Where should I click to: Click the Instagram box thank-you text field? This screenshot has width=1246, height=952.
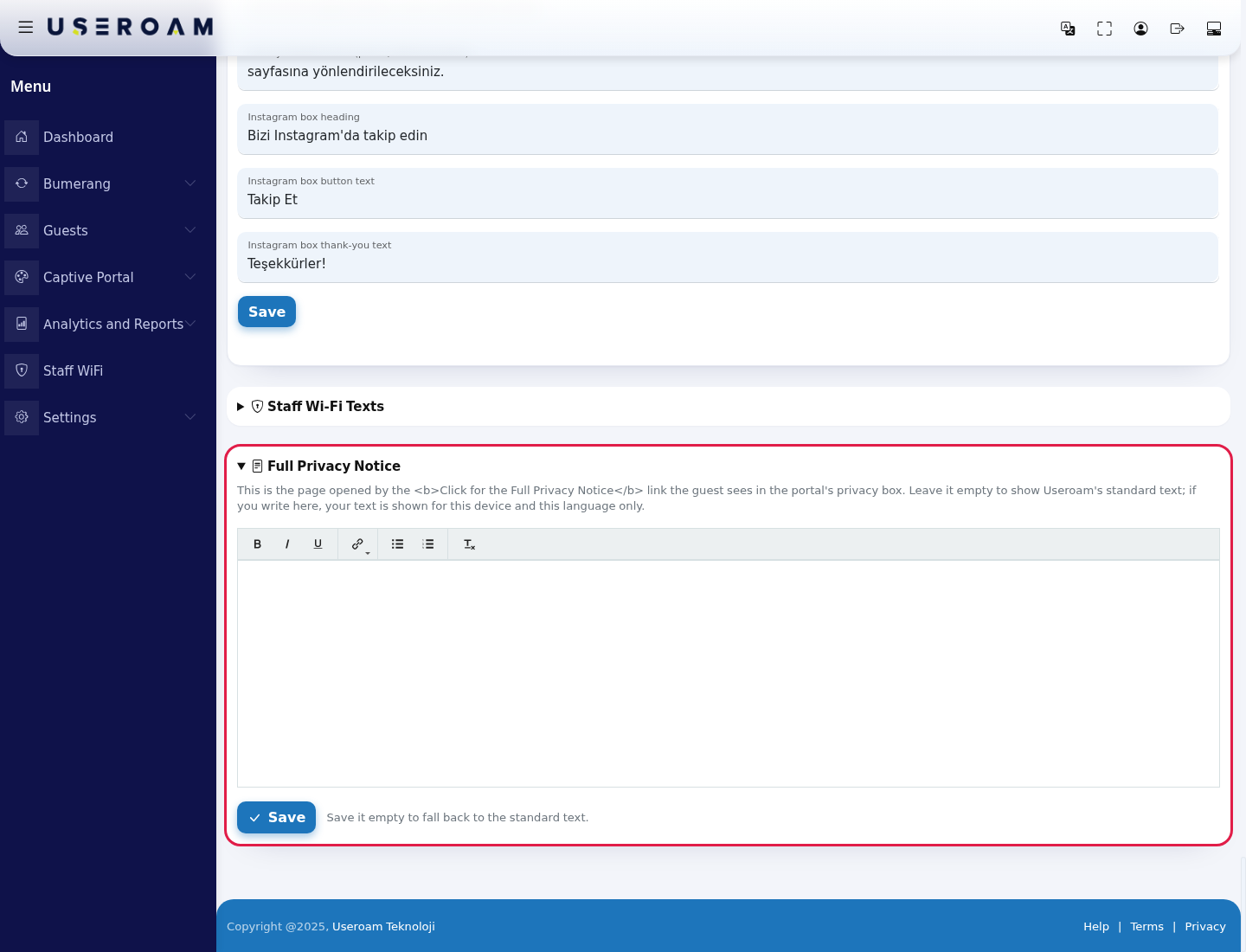point(728,257)
